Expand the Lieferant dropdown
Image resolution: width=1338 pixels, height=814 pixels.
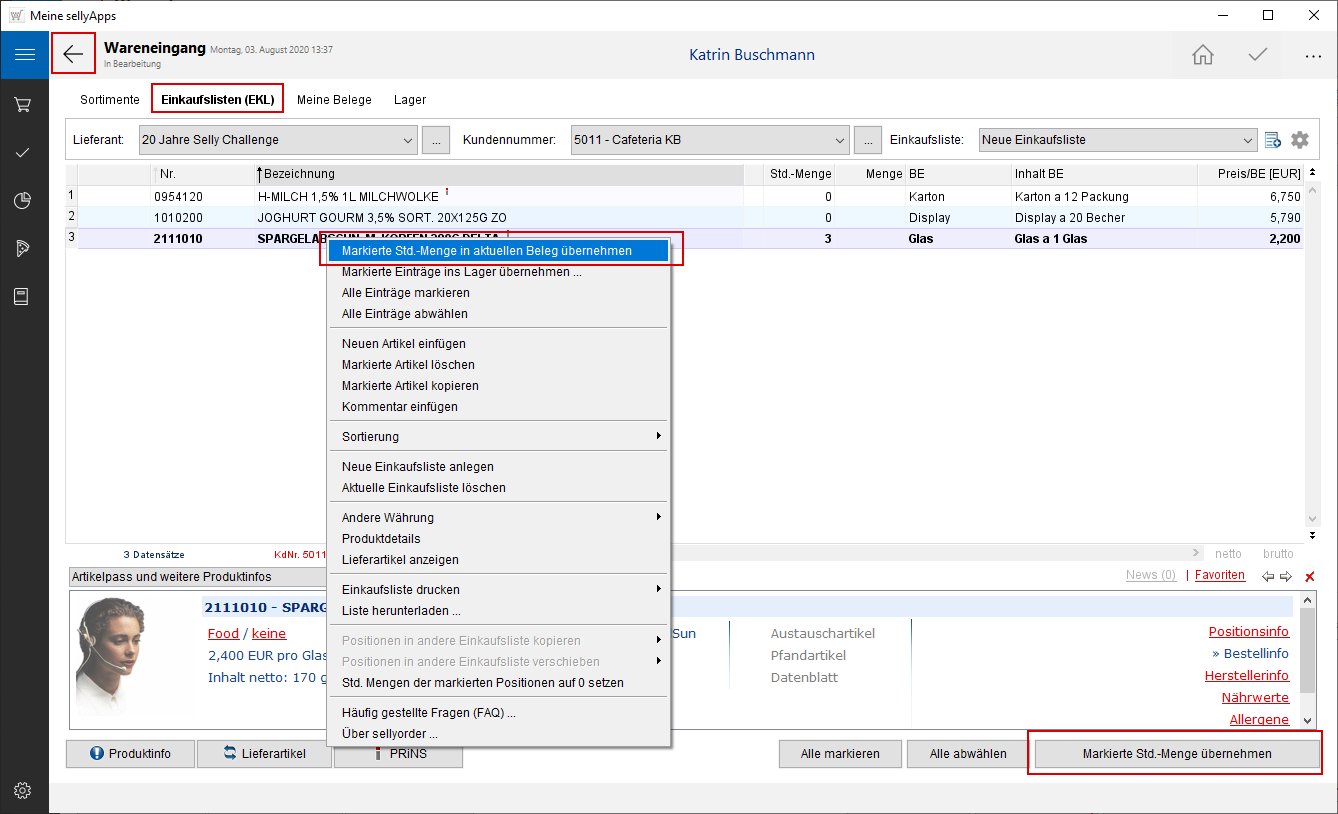(x=407, y=140)
